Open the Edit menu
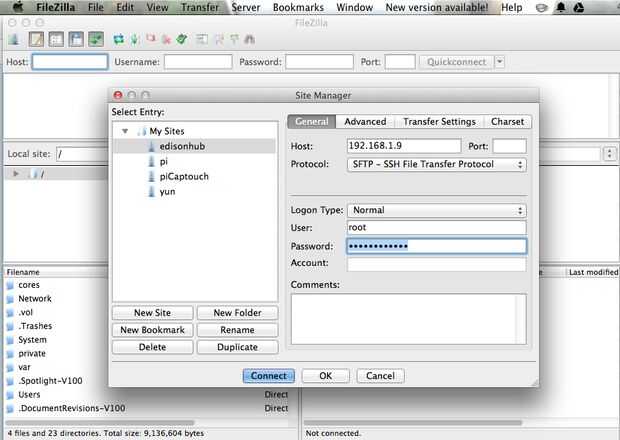The image size is (620, 440). (x=125, y=7)
